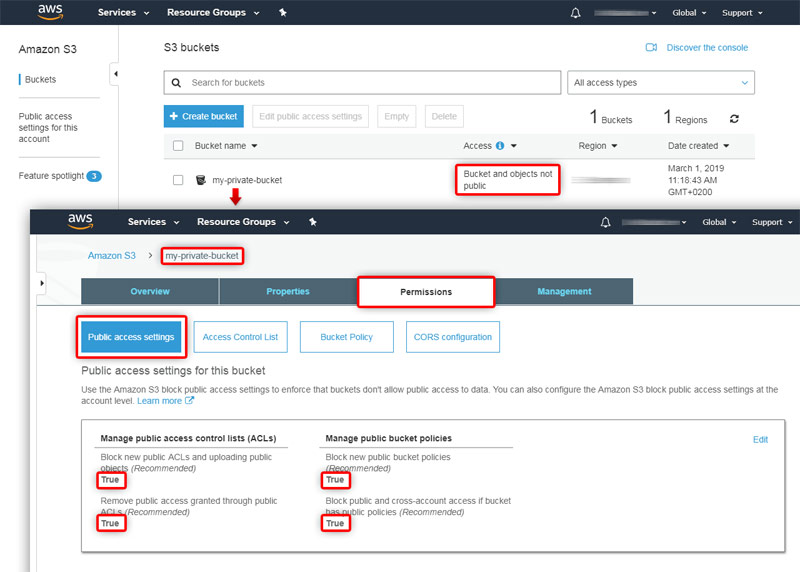
Task: Collapse the left Amazon S3 sidebar
Action: click(x=115, y=74)
